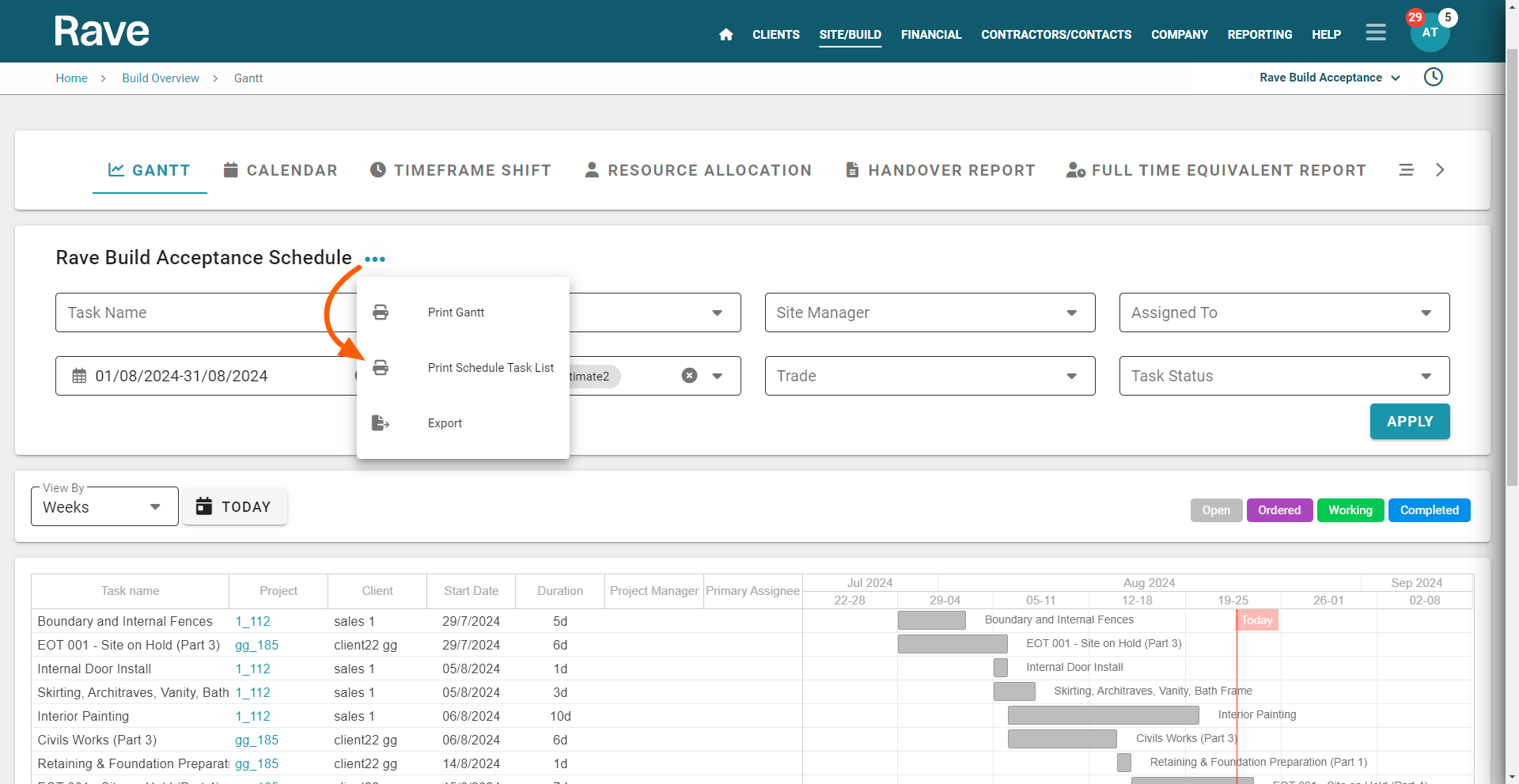Viewport: 1519px width, 784px height.
Task: Select the Interior Painting task name cell
Action: coord(131,716)
